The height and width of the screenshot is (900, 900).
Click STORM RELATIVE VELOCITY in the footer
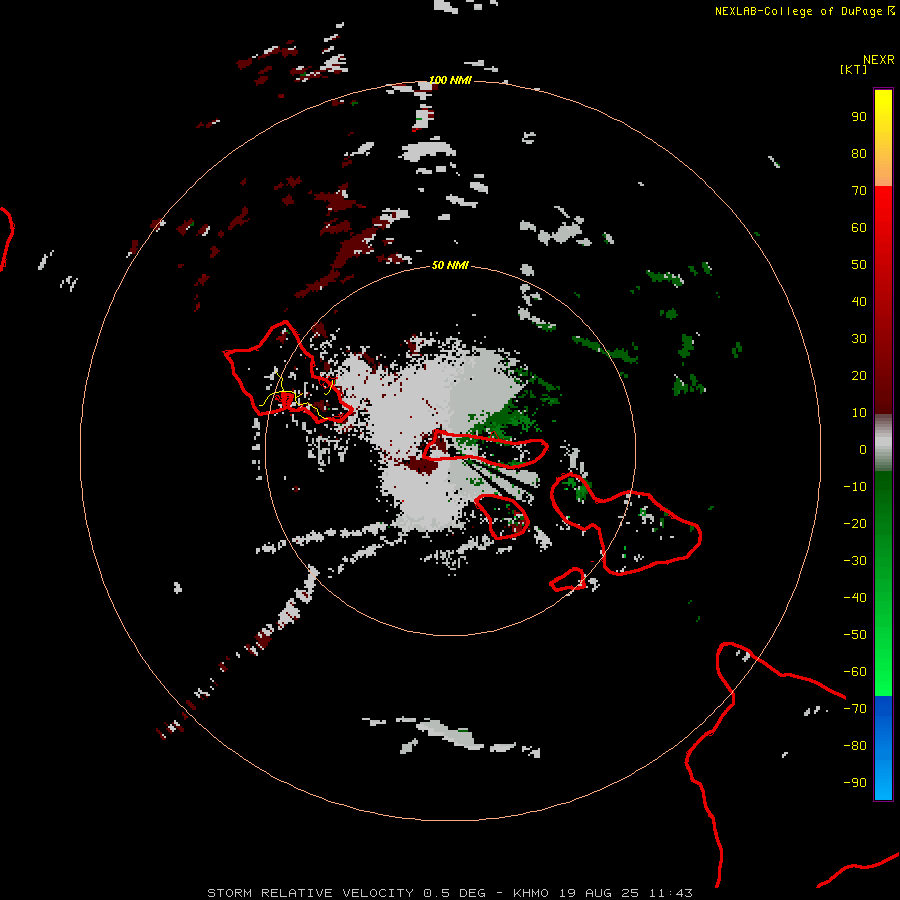[311, 893]
